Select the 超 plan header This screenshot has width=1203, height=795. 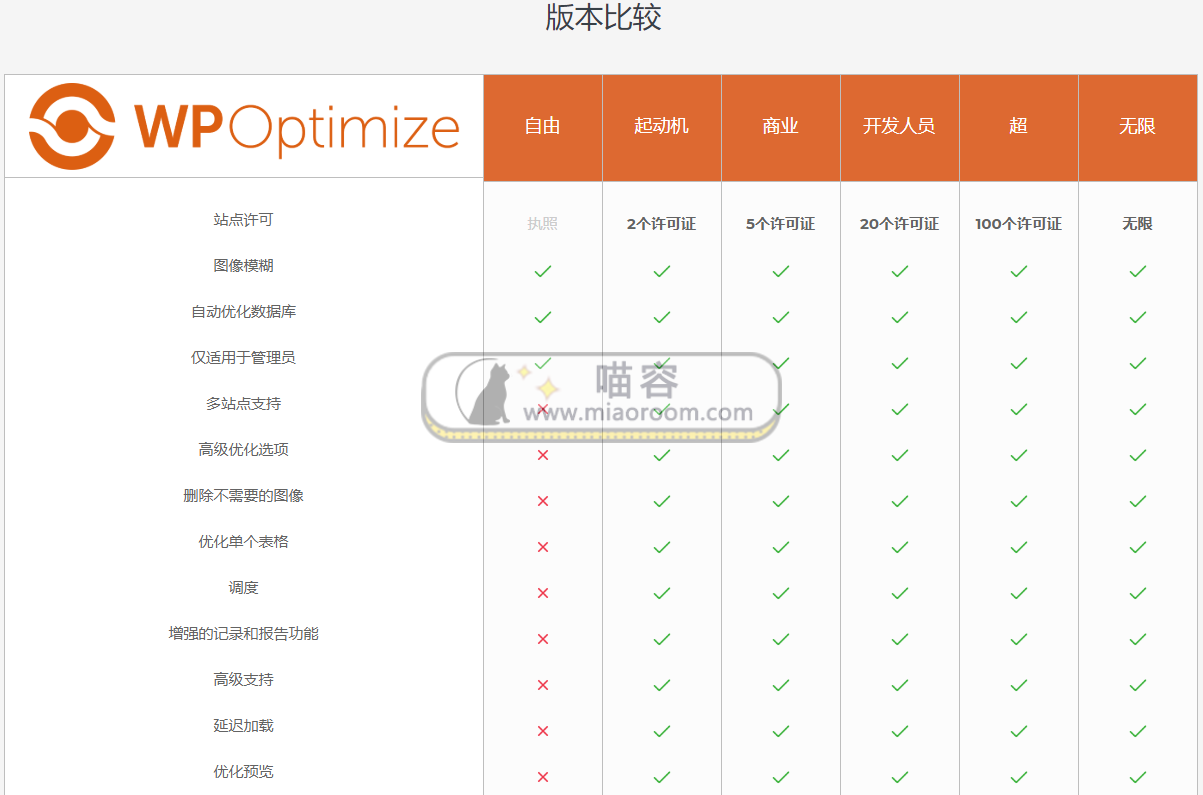pyautogui.click(x=1019, y=127)
